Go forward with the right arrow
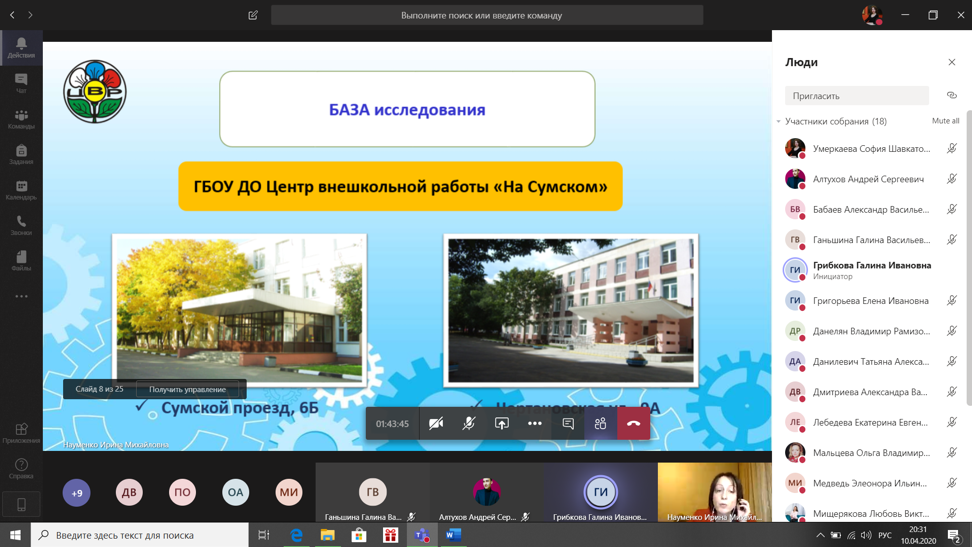The image size is (972, 547). pos(30,15)
